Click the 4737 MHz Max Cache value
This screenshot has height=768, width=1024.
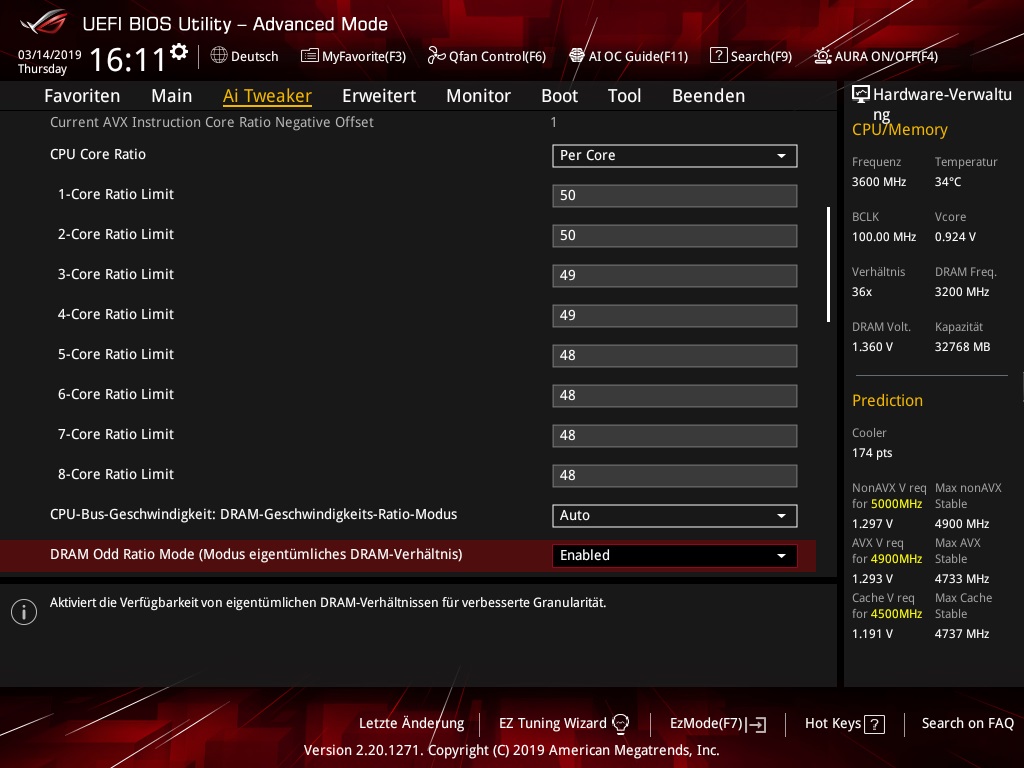pos(962,634)
